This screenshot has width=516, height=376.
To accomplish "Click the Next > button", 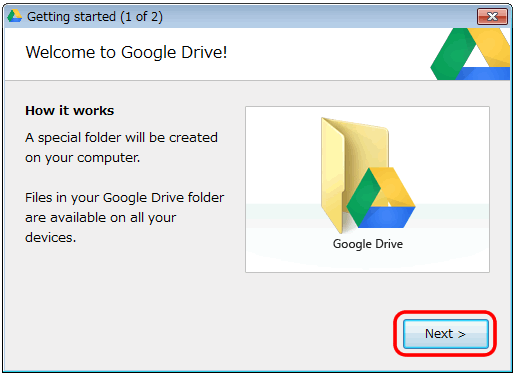I will (446, 334).
